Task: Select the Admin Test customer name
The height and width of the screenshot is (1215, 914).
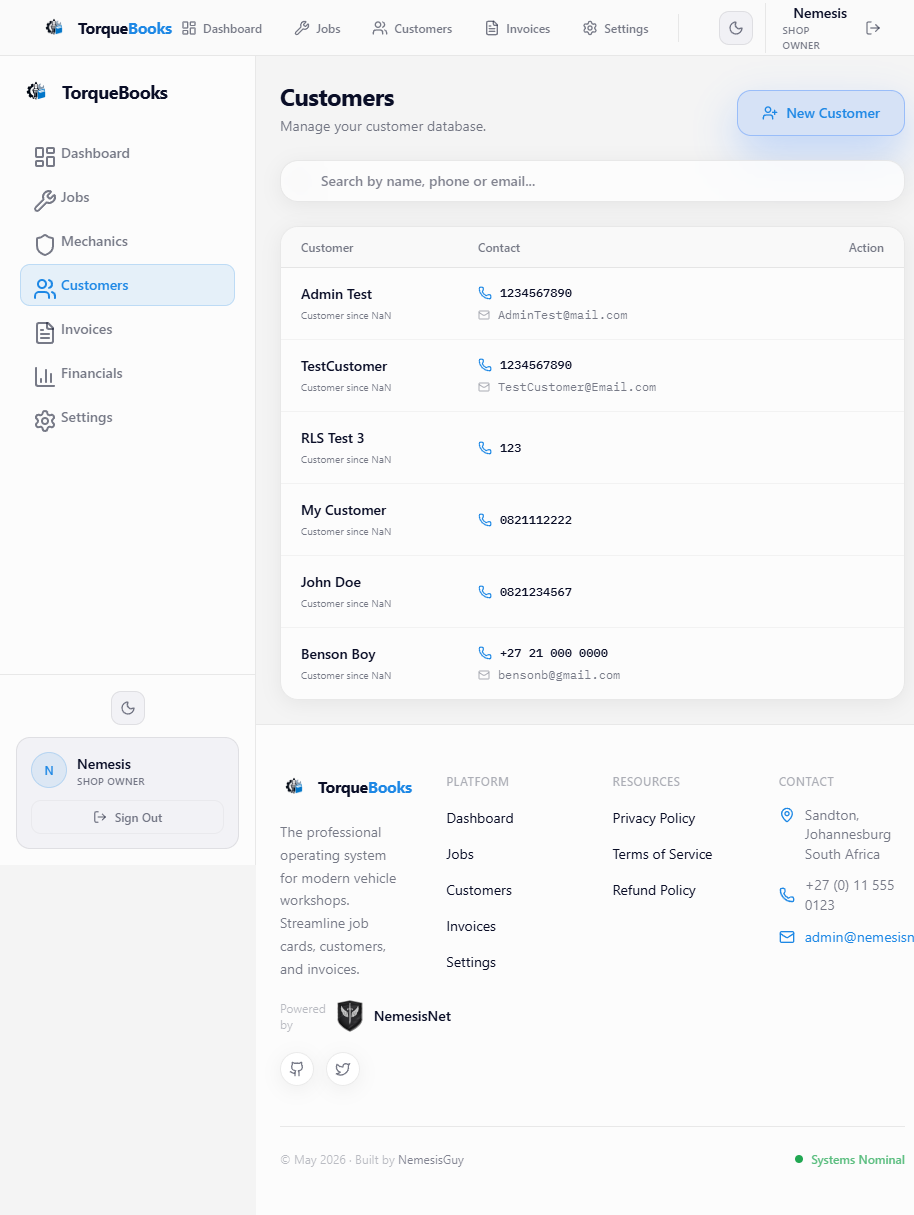Action: point(336,294)
